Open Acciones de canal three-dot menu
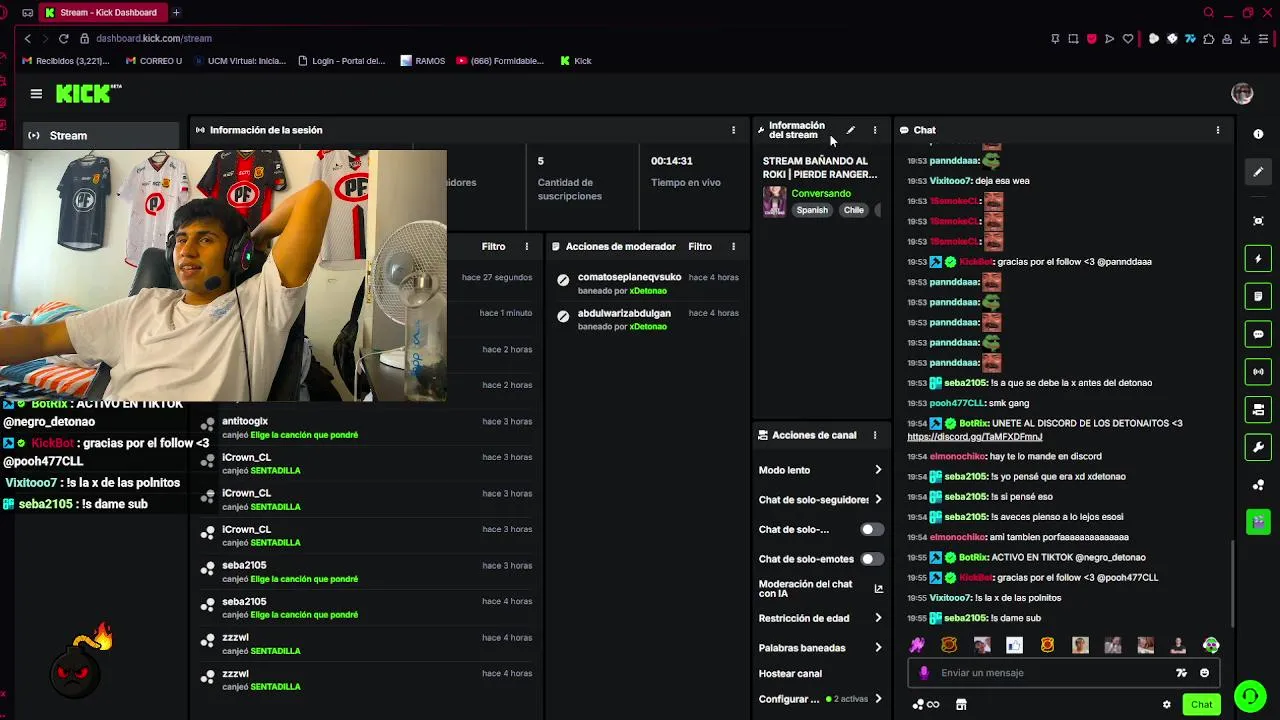The height and width of the screenshot is (720, 1280). (875, 435)
